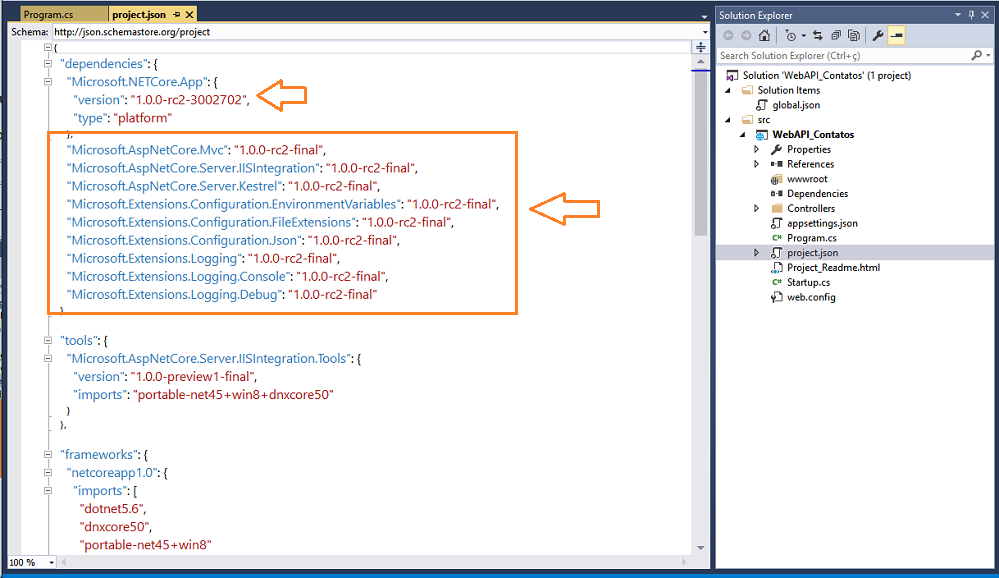Open the 100 % zoom level dropdown
Viewport: 999px width, 578px height.
coord(52,563)
